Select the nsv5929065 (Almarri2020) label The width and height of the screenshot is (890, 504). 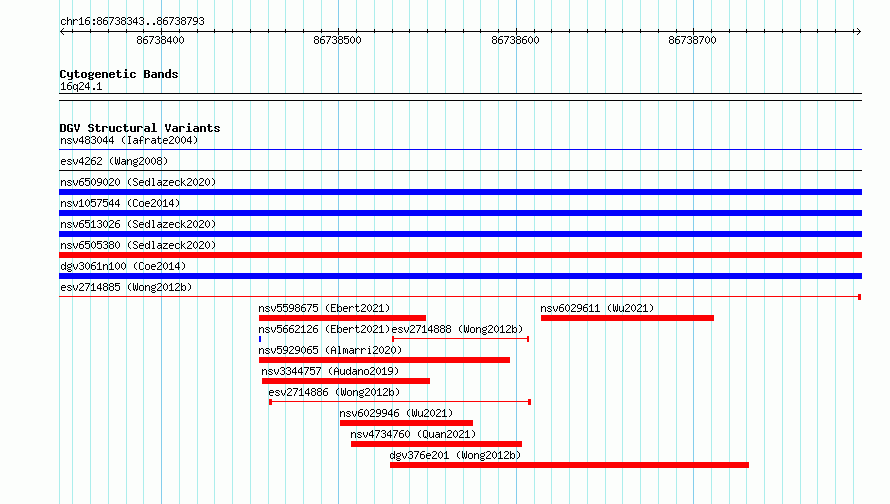tap(330, 350)
